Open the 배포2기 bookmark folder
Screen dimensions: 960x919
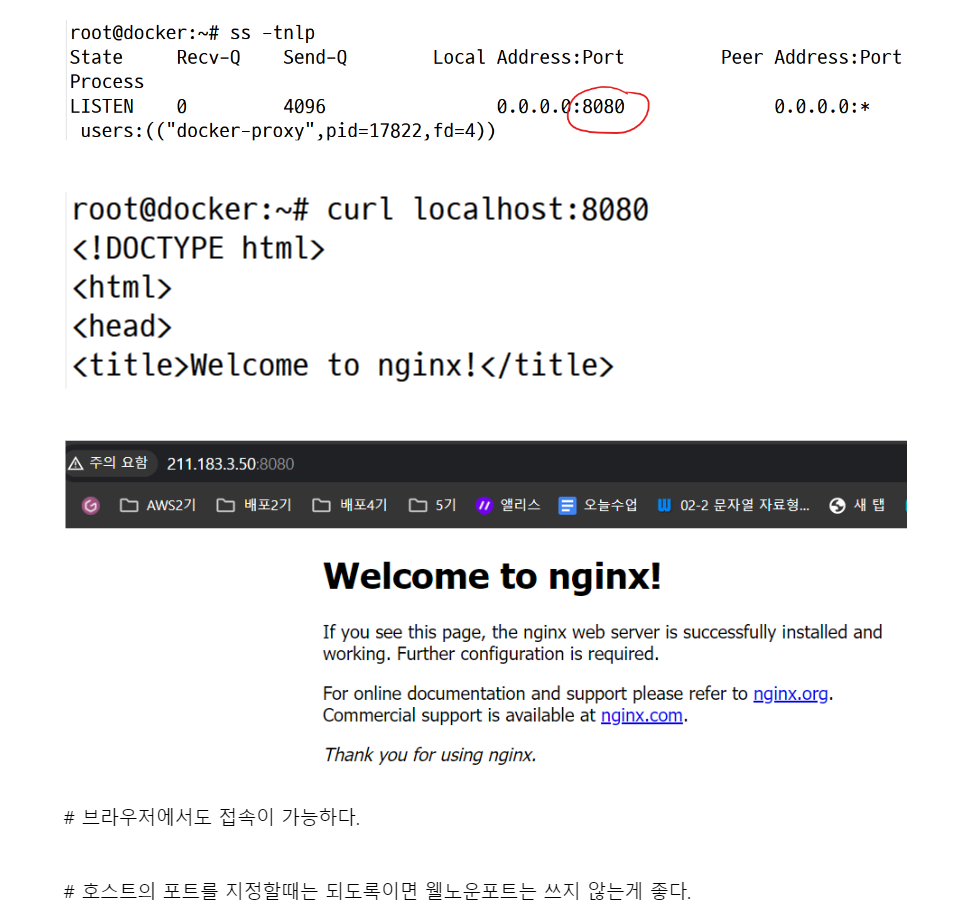pos(253,505)
